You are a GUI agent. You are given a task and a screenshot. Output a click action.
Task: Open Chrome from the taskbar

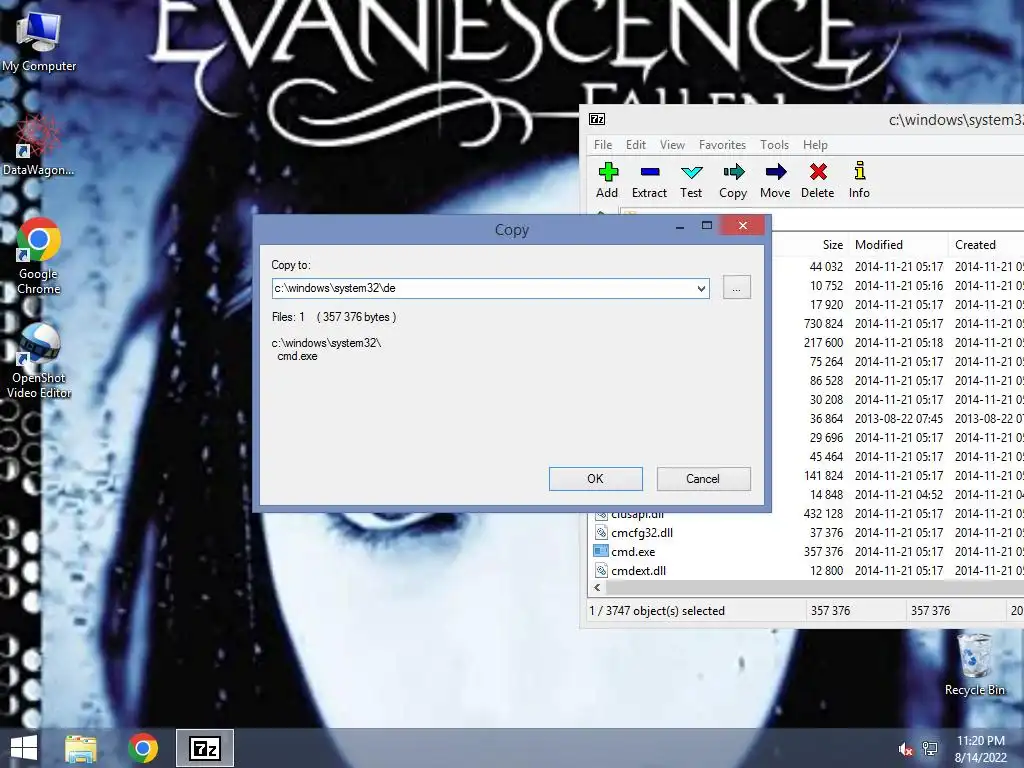point(143,748)
